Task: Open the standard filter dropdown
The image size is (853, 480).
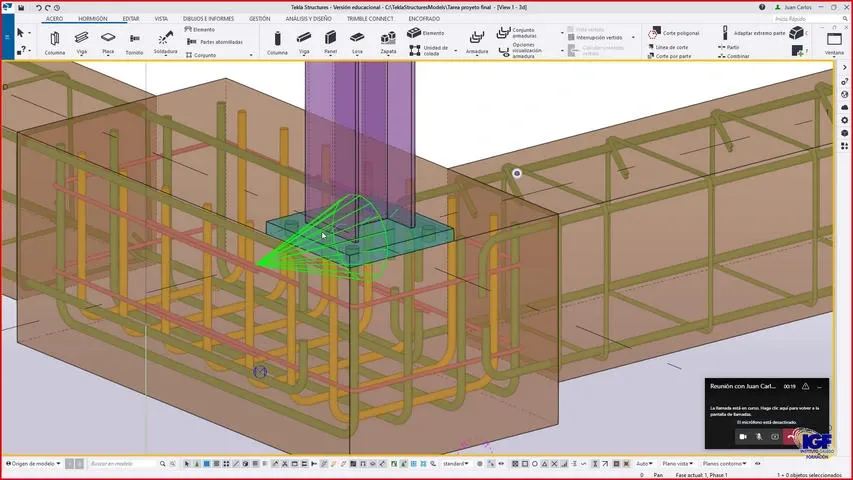Action: 455,464
